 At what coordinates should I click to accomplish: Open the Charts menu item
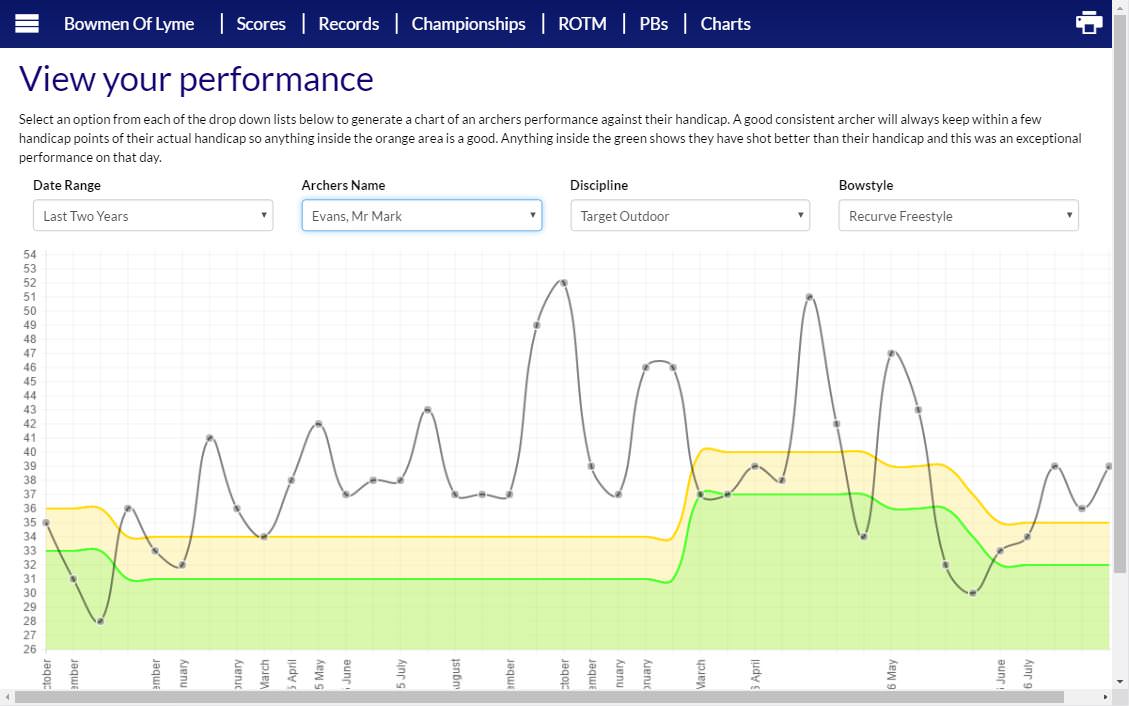pos(725,24)
